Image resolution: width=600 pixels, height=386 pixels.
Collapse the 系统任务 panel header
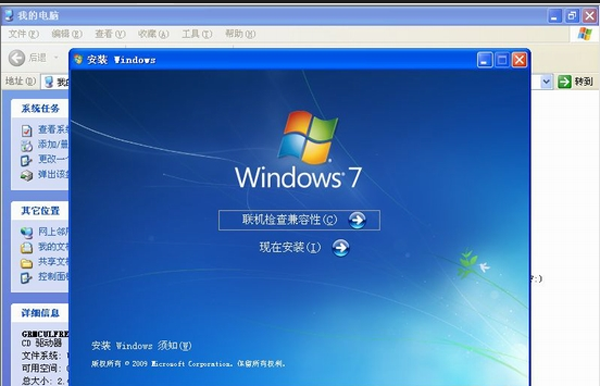40,109
